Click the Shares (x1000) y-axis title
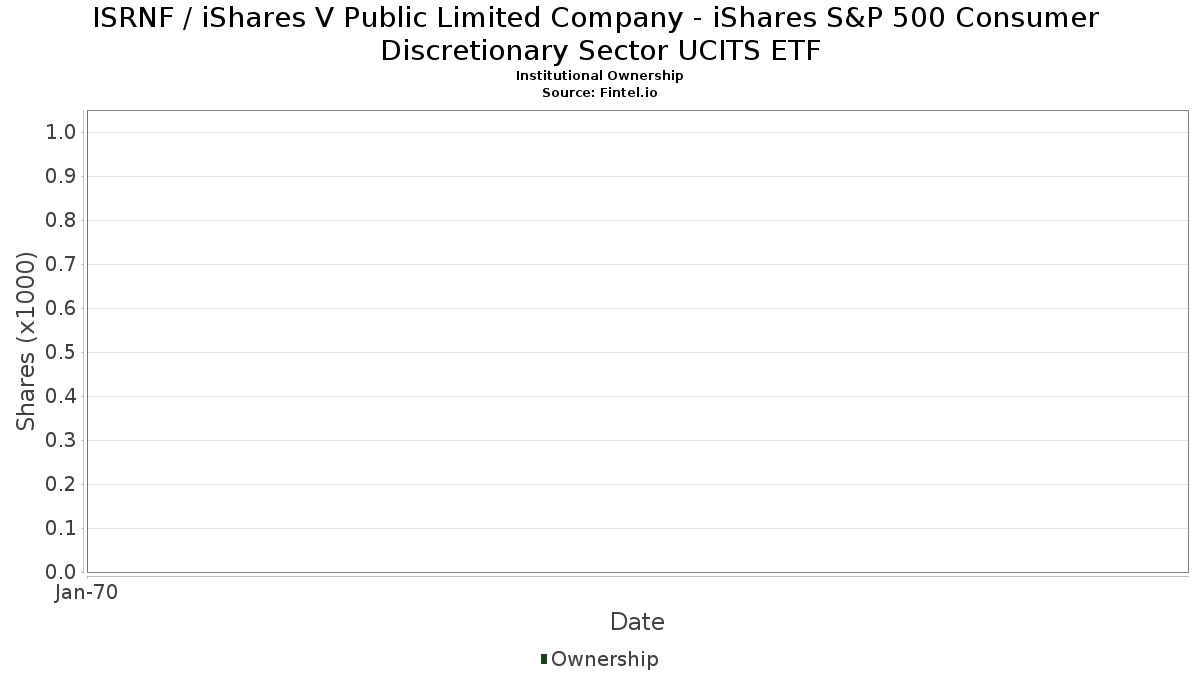The image size is (1200, 675). tap(27, 342)
